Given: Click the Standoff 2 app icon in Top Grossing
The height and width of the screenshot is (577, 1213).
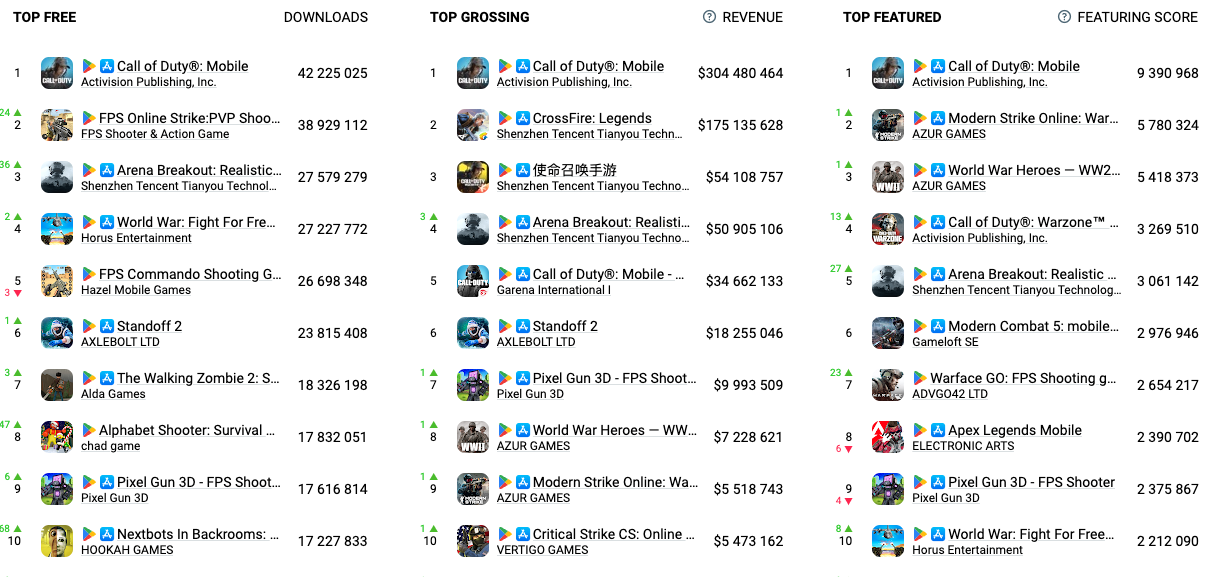Looking at the screenshot, I should [473, 333].
